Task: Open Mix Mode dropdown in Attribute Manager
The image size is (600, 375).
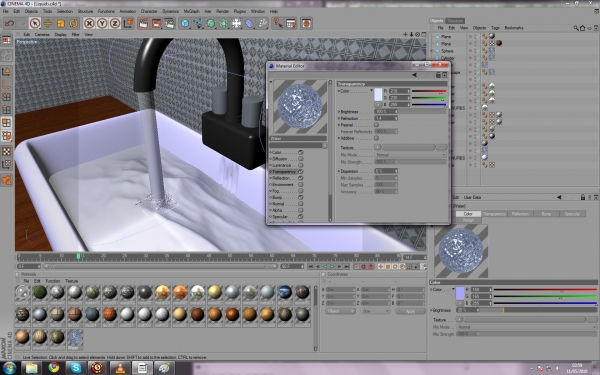Action: pos(526,327)
